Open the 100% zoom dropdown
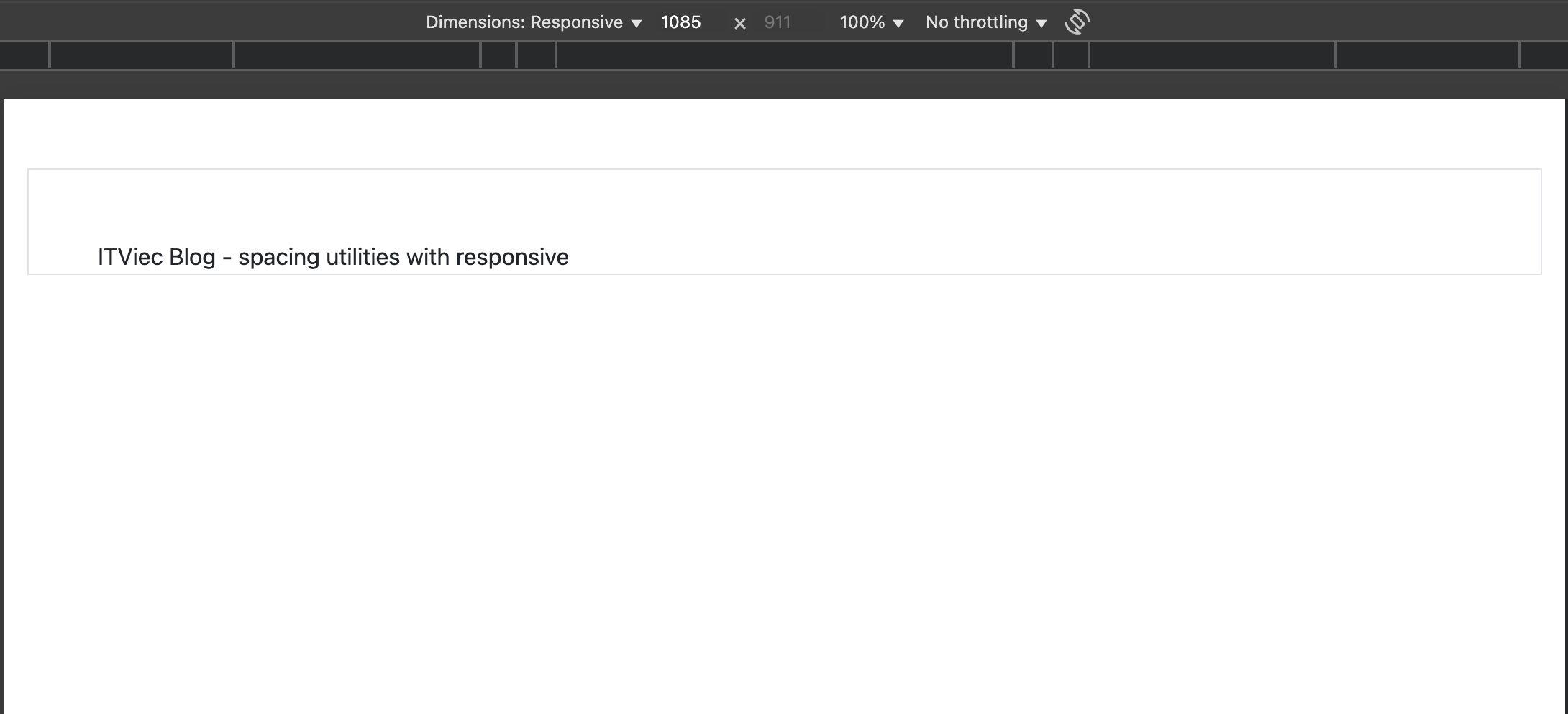1568x714 pixels. [871, 22]
